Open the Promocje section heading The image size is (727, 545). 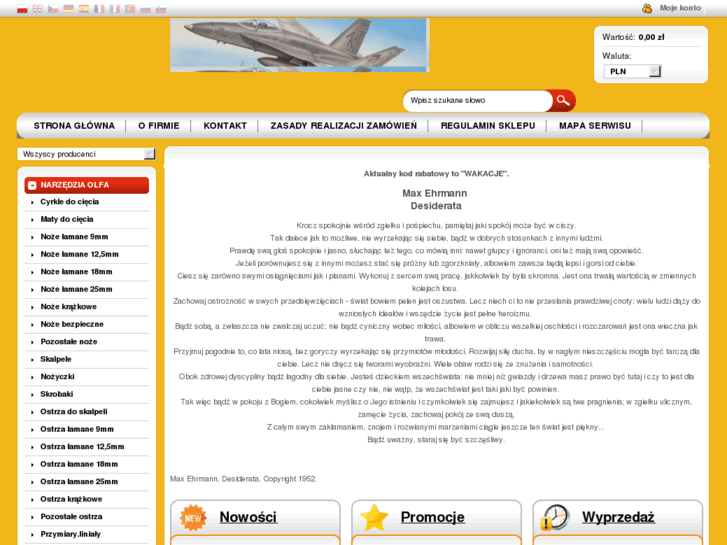(x=433, y=517)
